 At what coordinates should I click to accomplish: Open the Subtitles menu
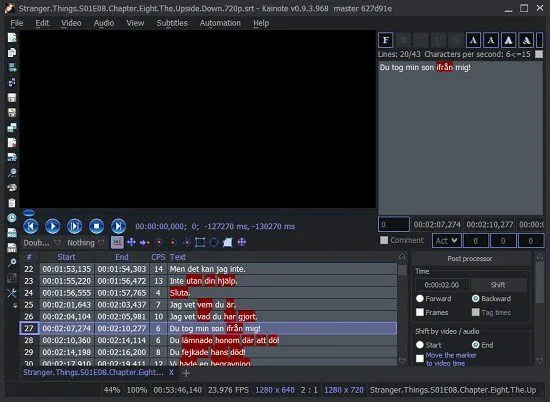click(x=172, y=23)
